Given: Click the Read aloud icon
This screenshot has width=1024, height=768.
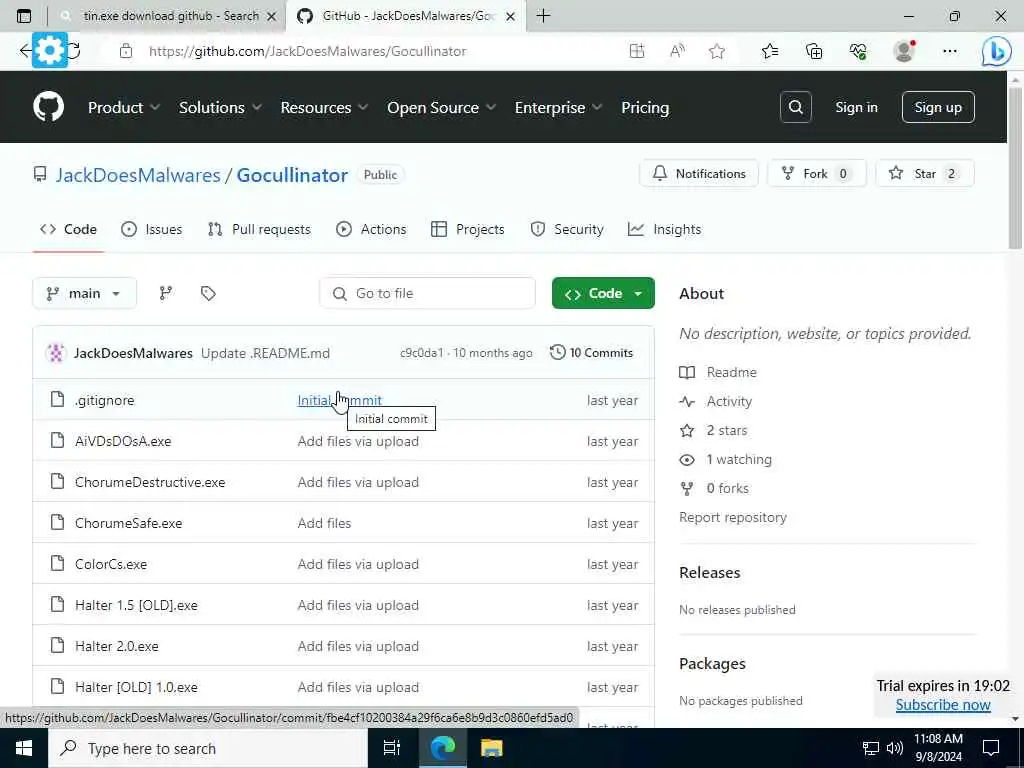Looking at the screenshot, I should coord(677,51).
